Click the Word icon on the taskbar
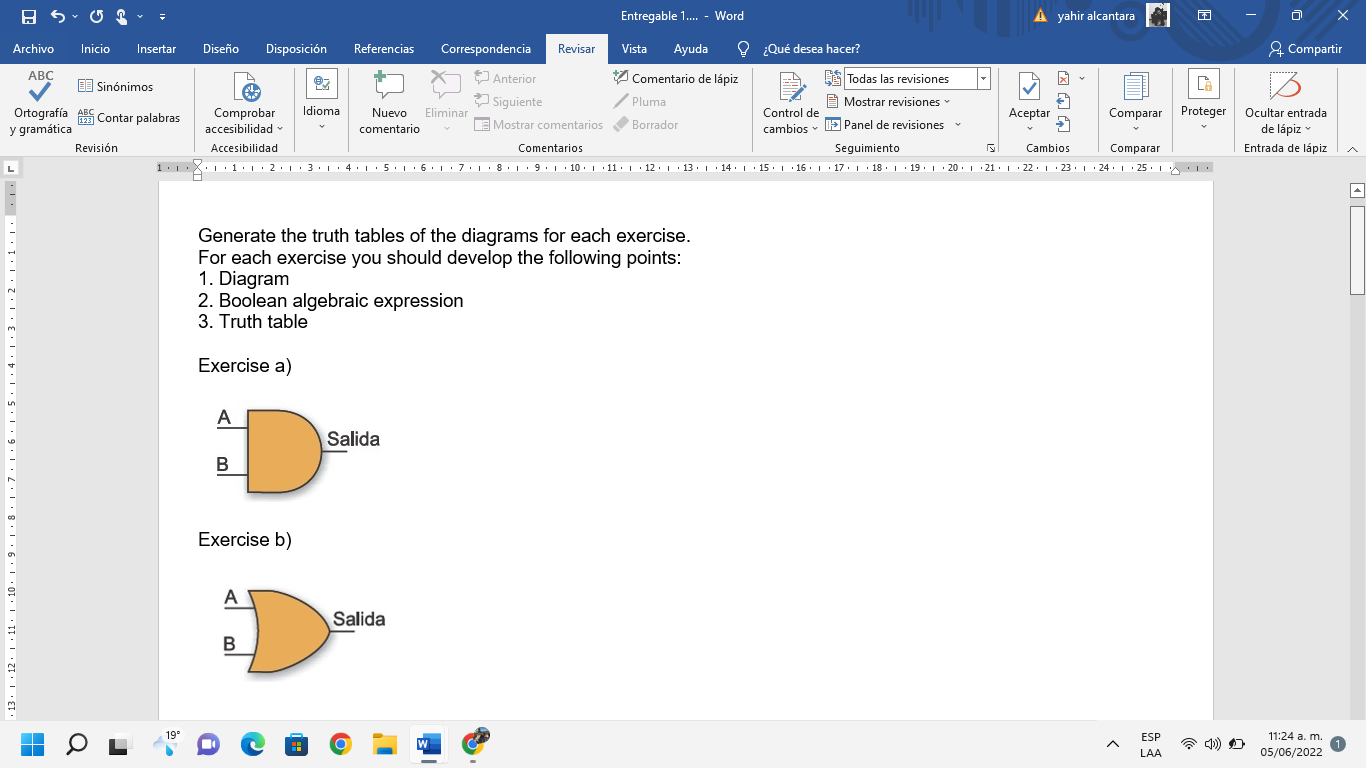The width and height of the screenshot is (1366, 768). click(428, 744)
